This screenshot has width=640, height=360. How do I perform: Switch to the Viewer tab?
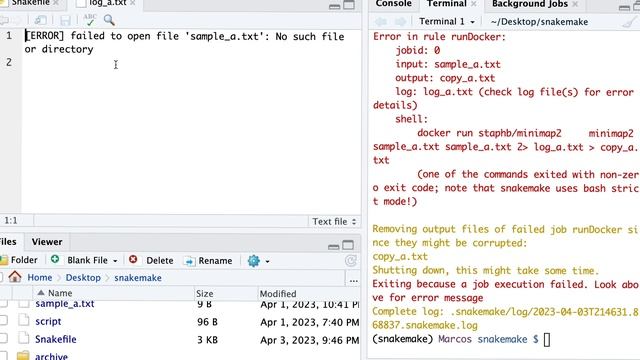click(47, 242)
